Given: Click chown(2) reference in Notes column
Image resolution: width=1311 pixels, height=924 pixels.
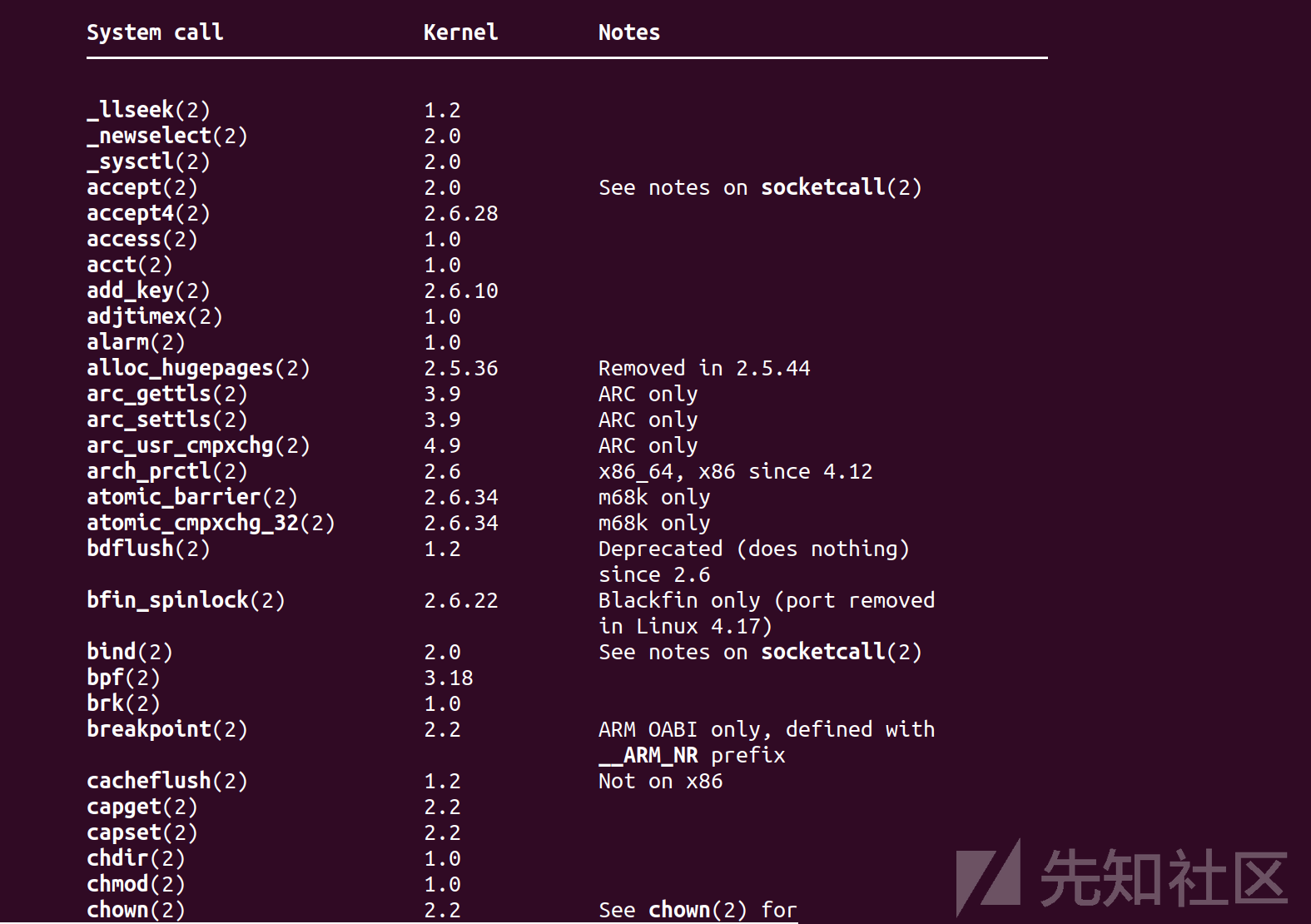Looking at the screenshot, I should click(698, 910).
